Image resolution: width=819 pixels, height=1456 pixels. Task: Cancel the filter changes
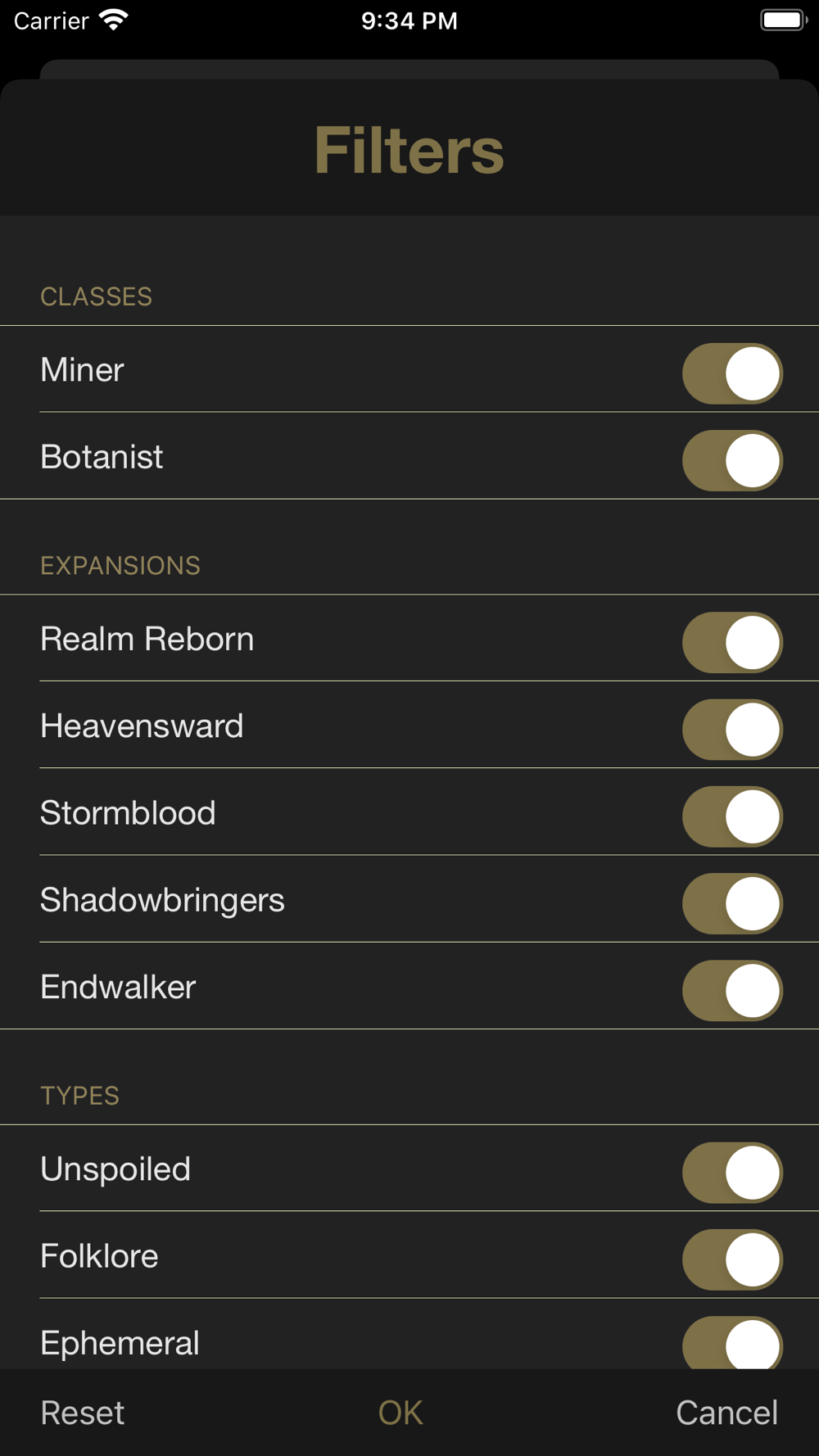pyautogui.click(x=726, y=1413)
